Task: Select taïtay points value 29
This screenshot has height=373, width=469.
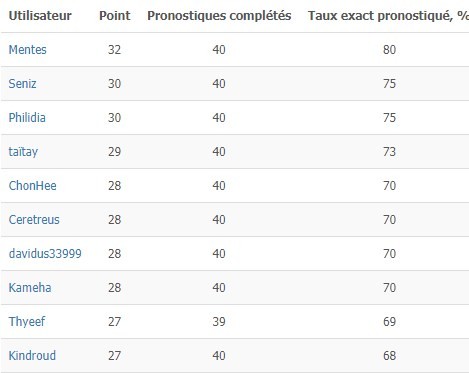Action: click(x=114, y=152)
